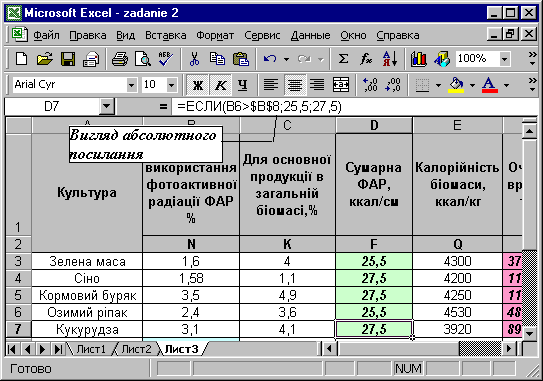The width and height of the screenshot is (543, 381).
Task: Open the 100% zoom dropdown
Action: pos(505,59)
